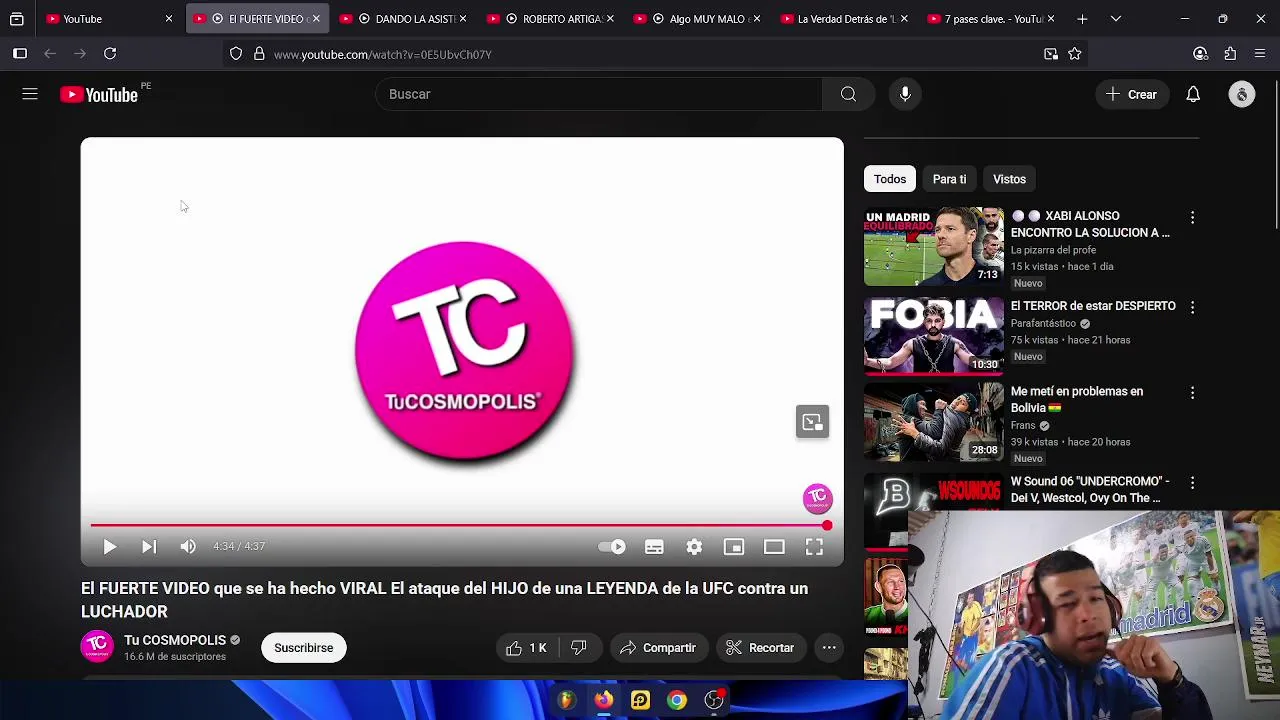Focus the Buscar search field

[x=598, y=94]
